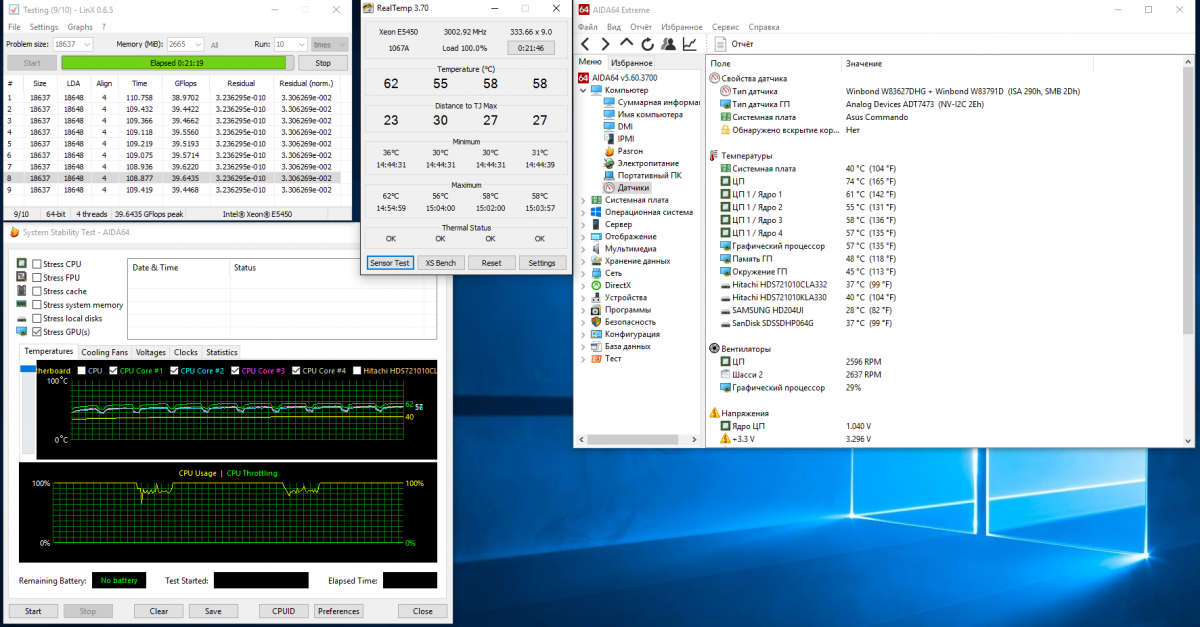
Task: Enable the Stress CPU checkbox
Action: coord(37,264)
